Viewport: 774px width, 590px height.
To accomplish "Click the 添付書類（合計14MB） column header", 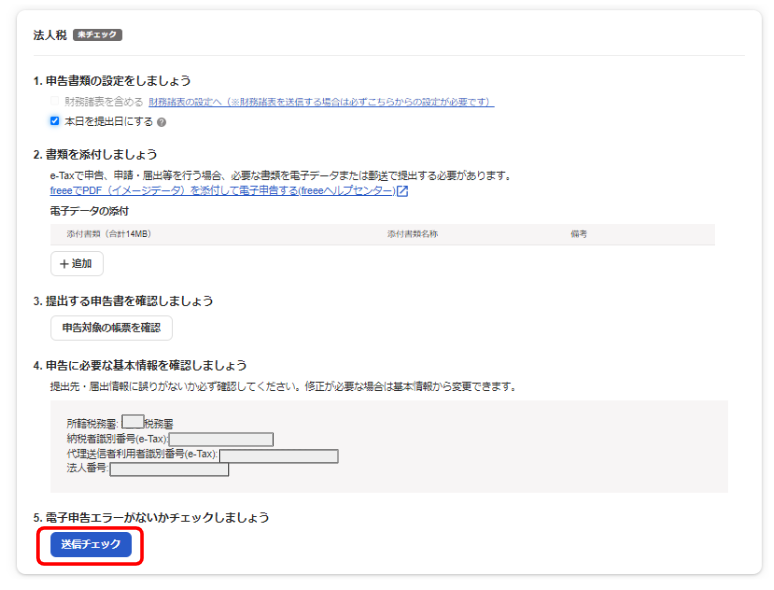I will (109, 234).
